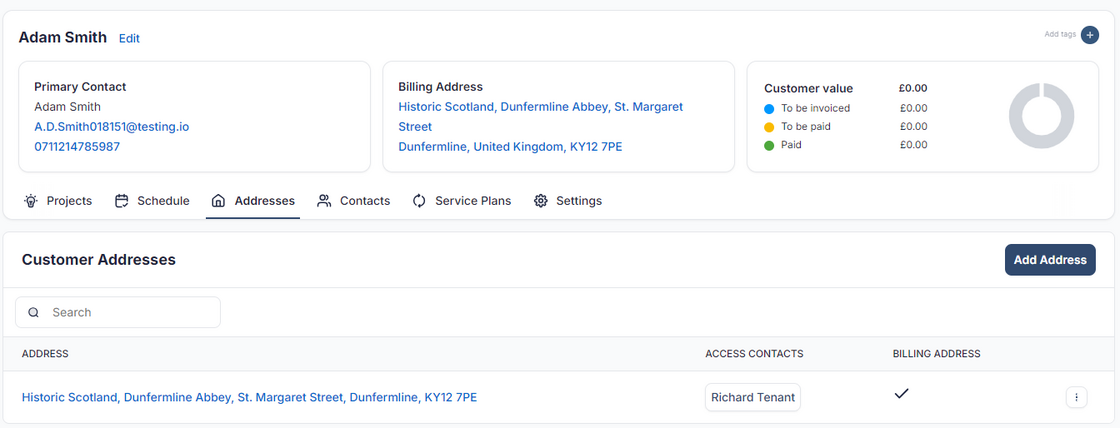Focus the address Search field
1120x428 pixels.
tap(130, 313)
